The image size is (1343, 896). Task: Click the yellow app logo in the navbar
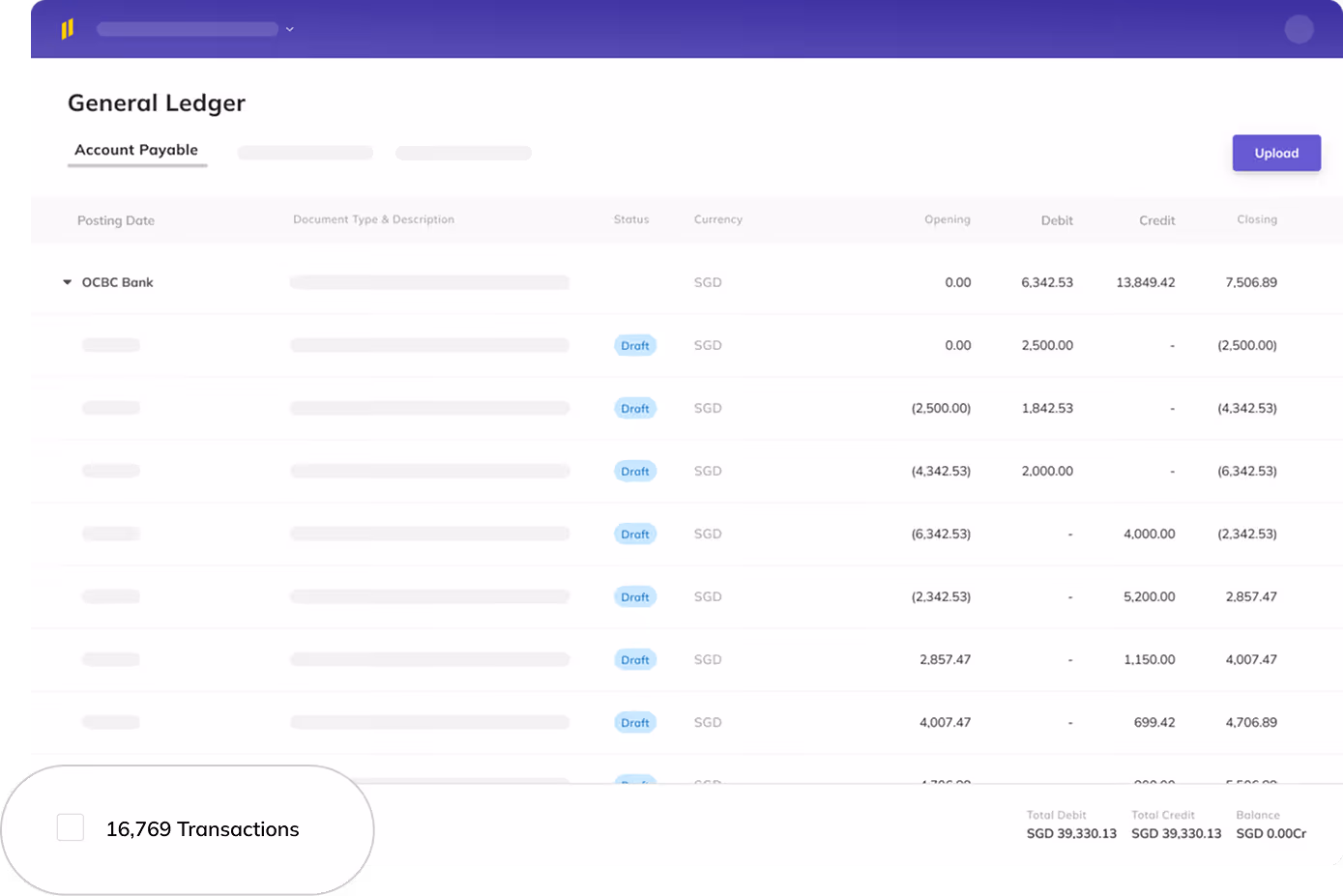click(x=68, y=28)
